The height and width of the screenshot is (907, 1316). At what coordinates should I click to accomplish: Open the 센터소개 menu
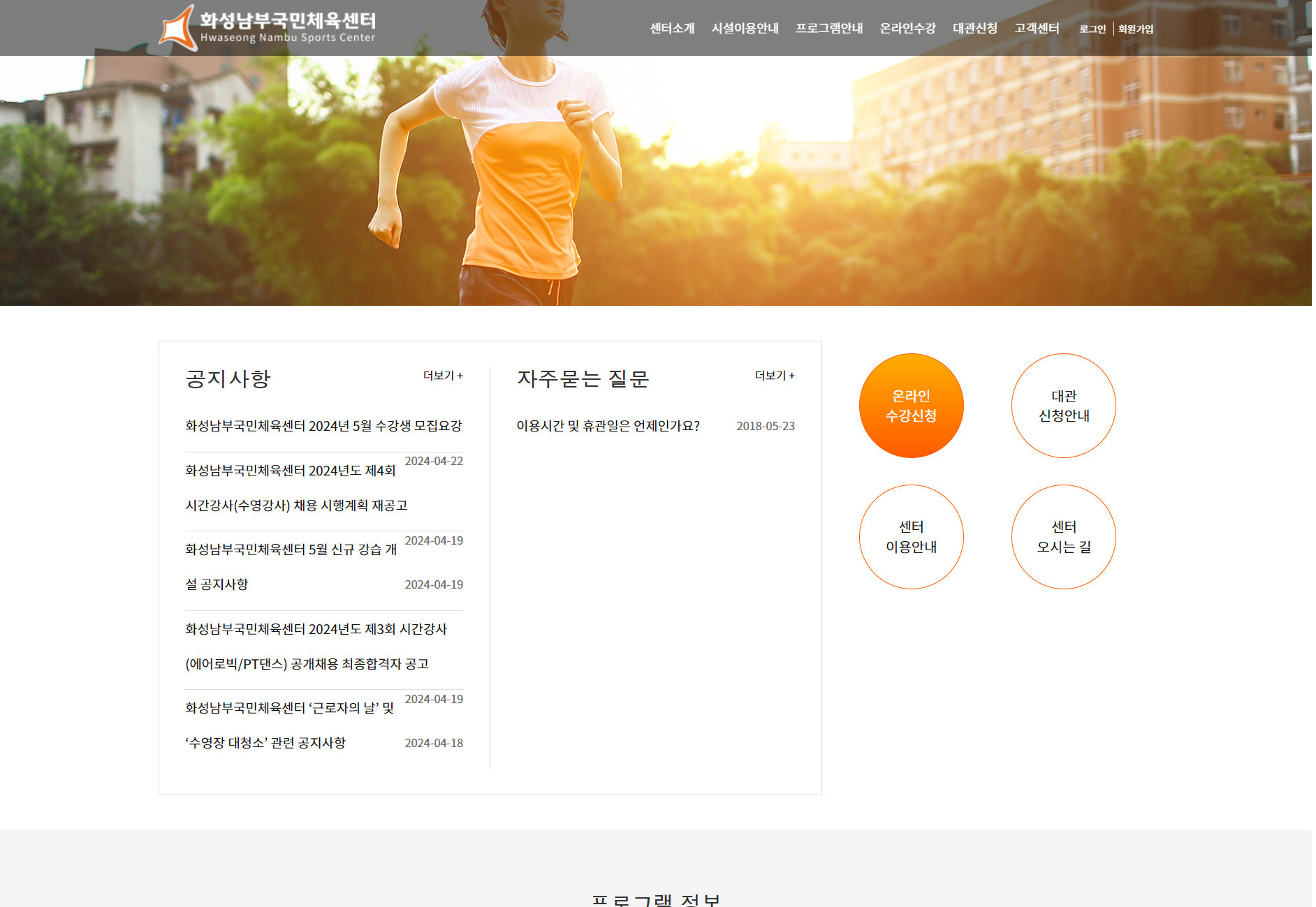(x=672, y=29)
